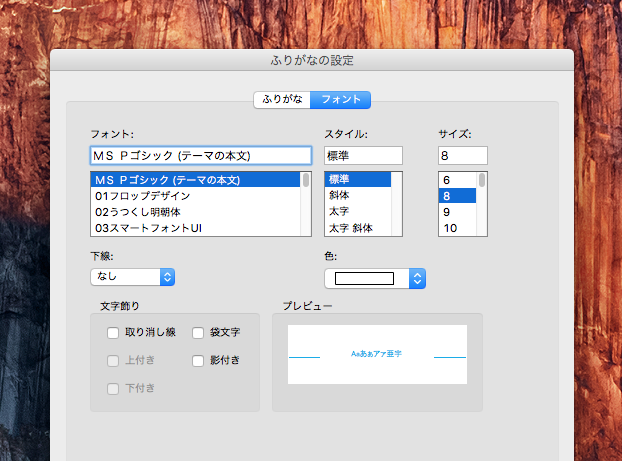
Task: Select size 9 in size list
Action: [x=457, y=212]
